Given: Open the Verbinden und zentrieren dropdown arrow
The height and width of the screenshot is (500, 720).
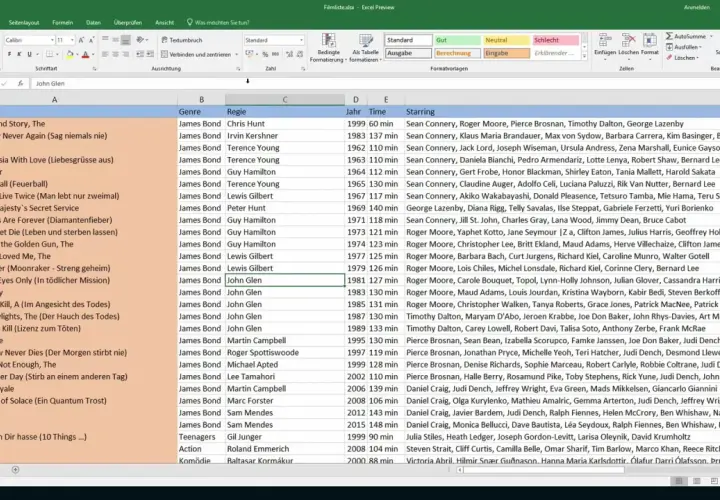Looking at the screenshot, I should tap(236, 54).
